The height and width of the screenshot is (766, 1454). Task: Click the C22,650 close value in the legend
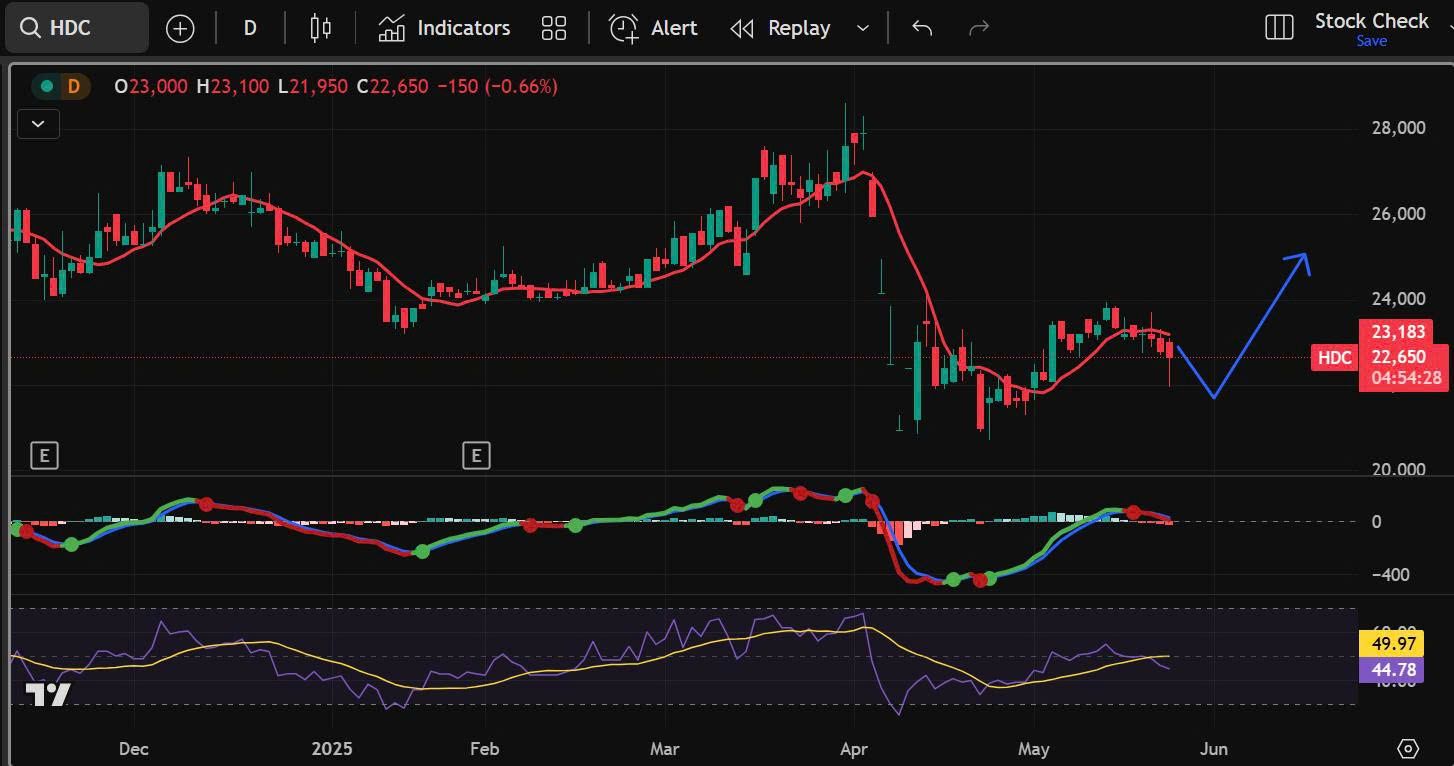click(392, 87)
